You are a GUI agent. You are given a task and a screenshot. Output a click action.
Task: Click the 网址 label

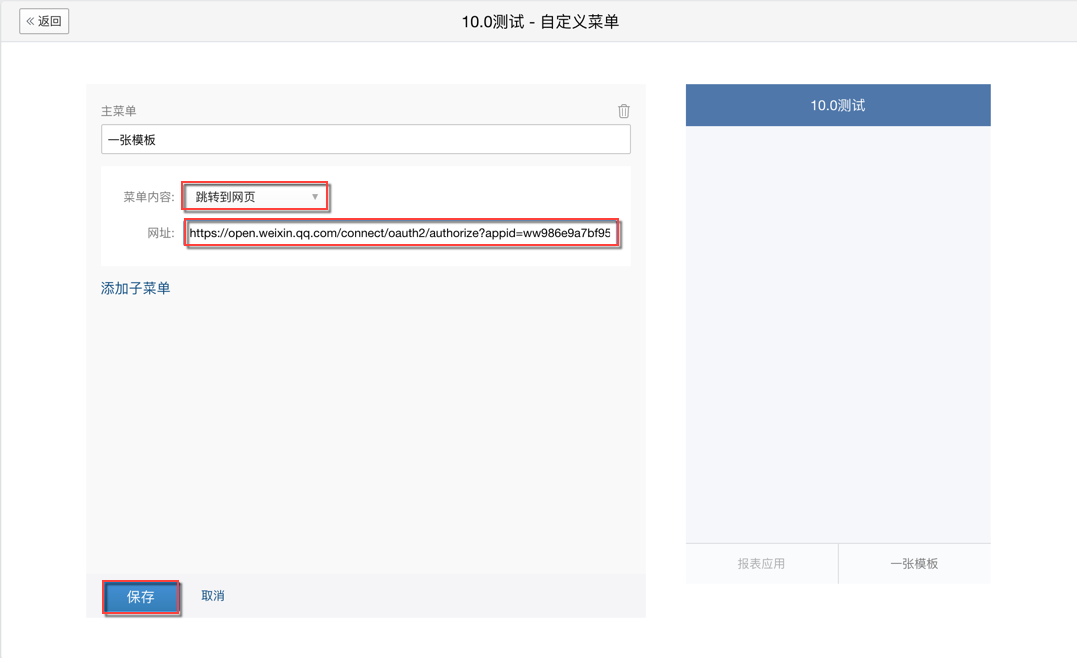pos(161,233)
